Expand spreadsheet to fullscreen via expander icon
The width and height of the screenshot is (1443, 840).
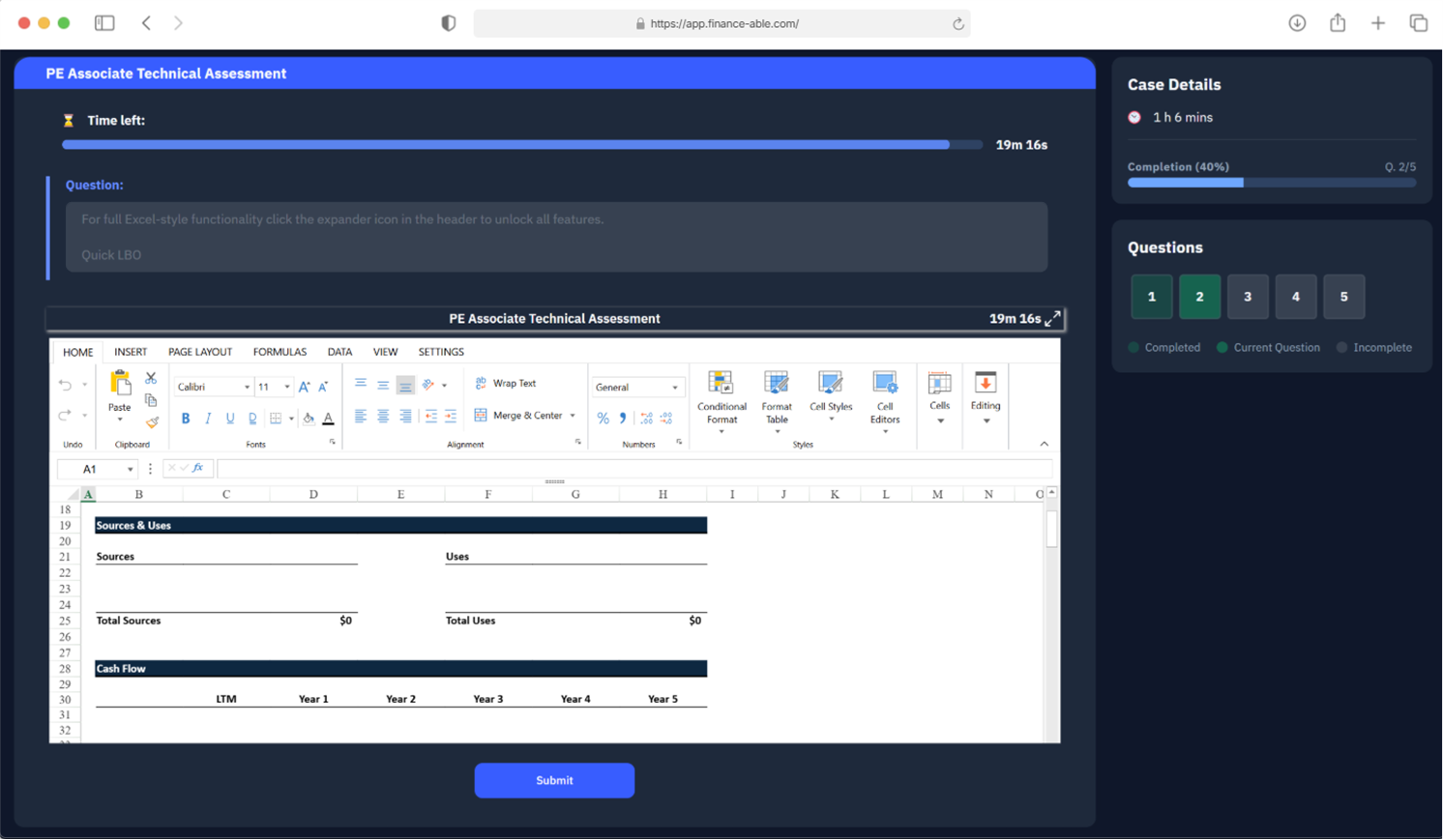[x=1053, y=318]
